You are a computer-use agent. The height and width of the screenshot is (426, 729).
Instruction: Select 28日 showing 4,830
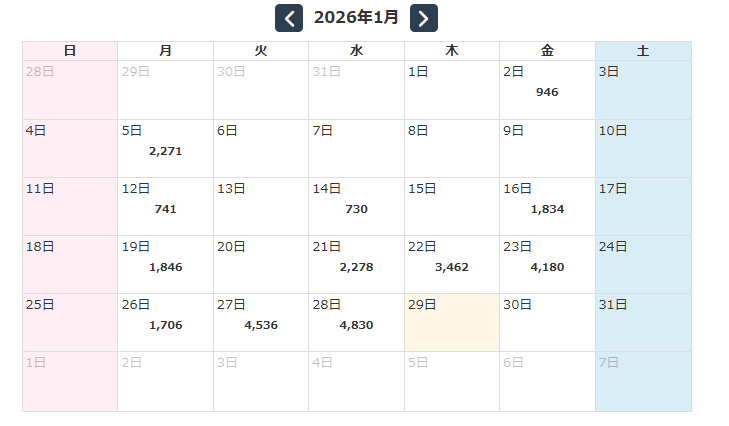pyautogui.click(x=356, y=322)
